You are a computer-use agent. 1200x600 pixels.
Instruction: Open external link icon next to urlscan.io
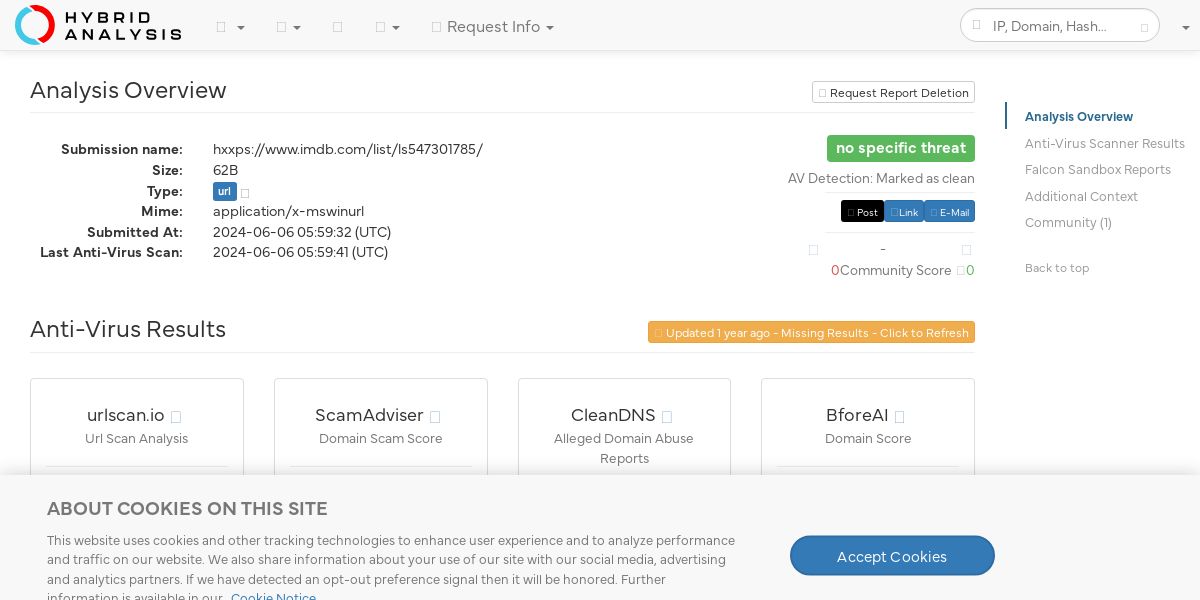click(x=176, y=417)
